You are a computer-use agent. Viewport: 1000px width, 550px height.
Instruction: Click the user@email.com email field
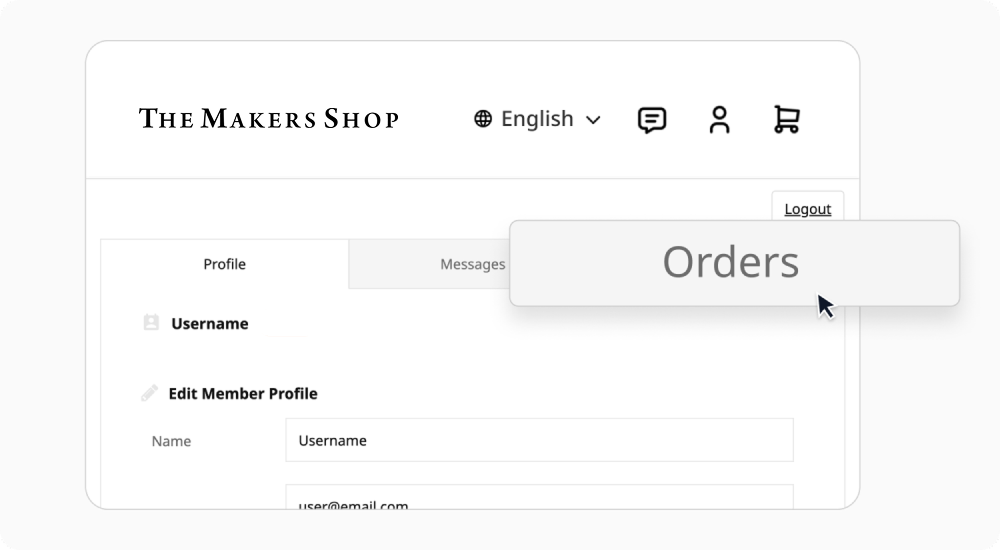[539, 500]
